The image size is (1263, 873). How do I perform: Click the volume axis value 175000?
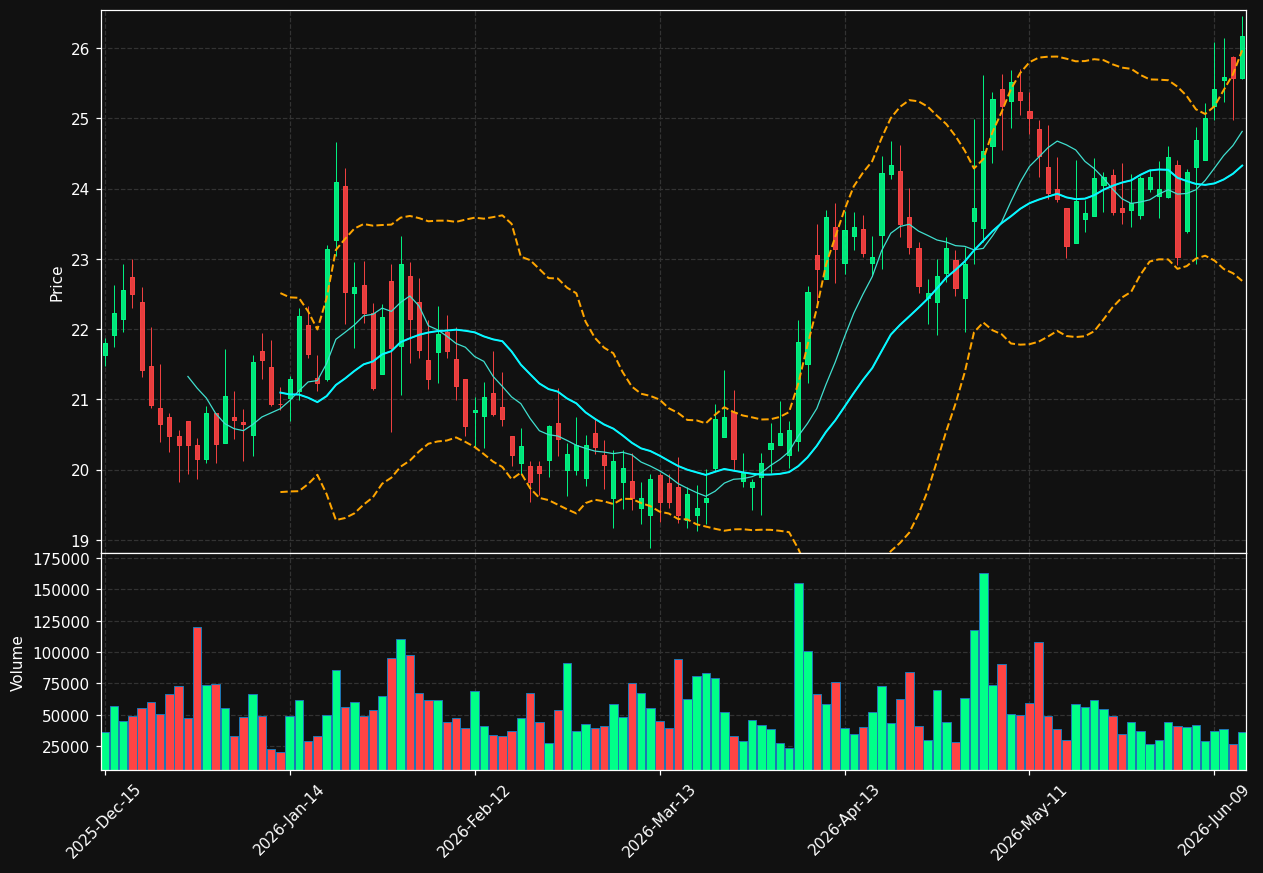[61, 559]
